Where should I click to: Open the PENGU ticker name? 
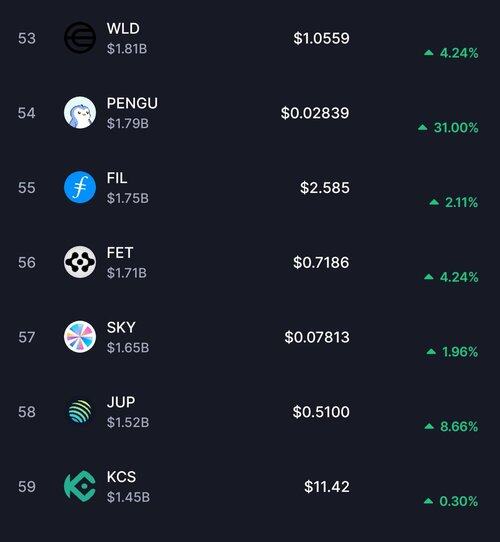point(132,103)
